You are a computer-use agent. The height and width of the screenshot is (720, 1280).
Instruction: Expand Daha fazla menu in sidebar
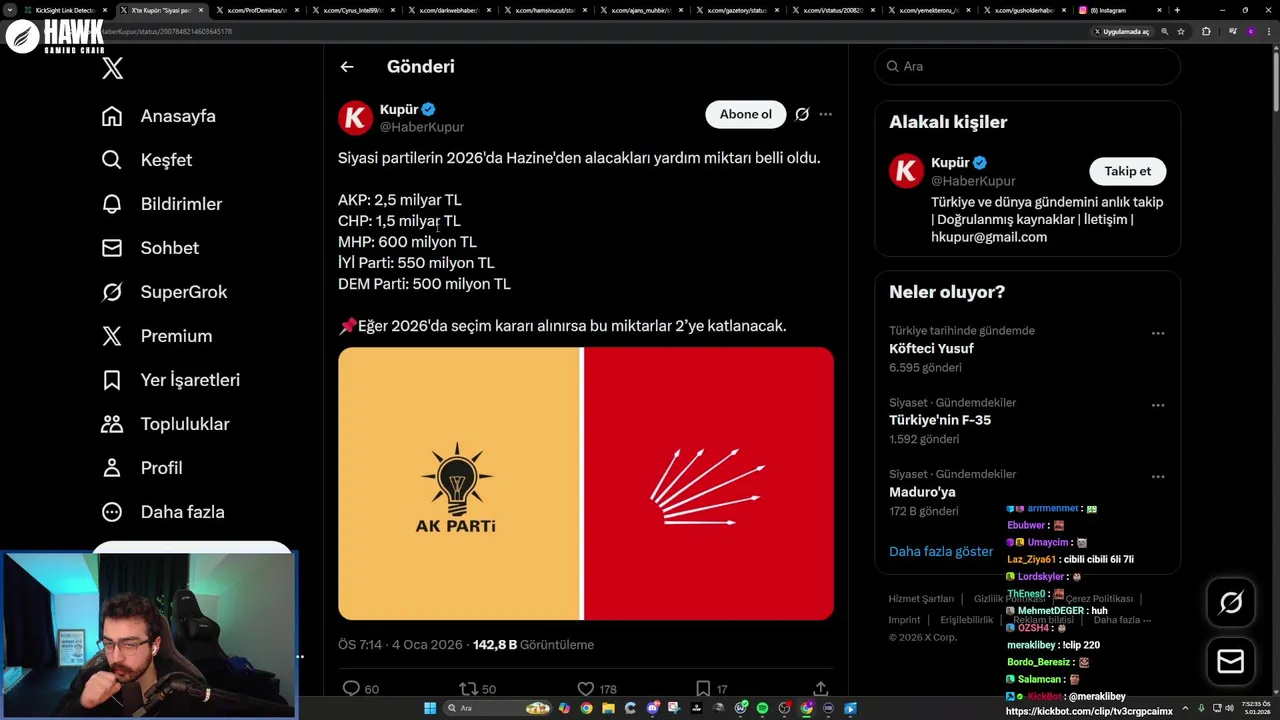(x=163, y=512)
